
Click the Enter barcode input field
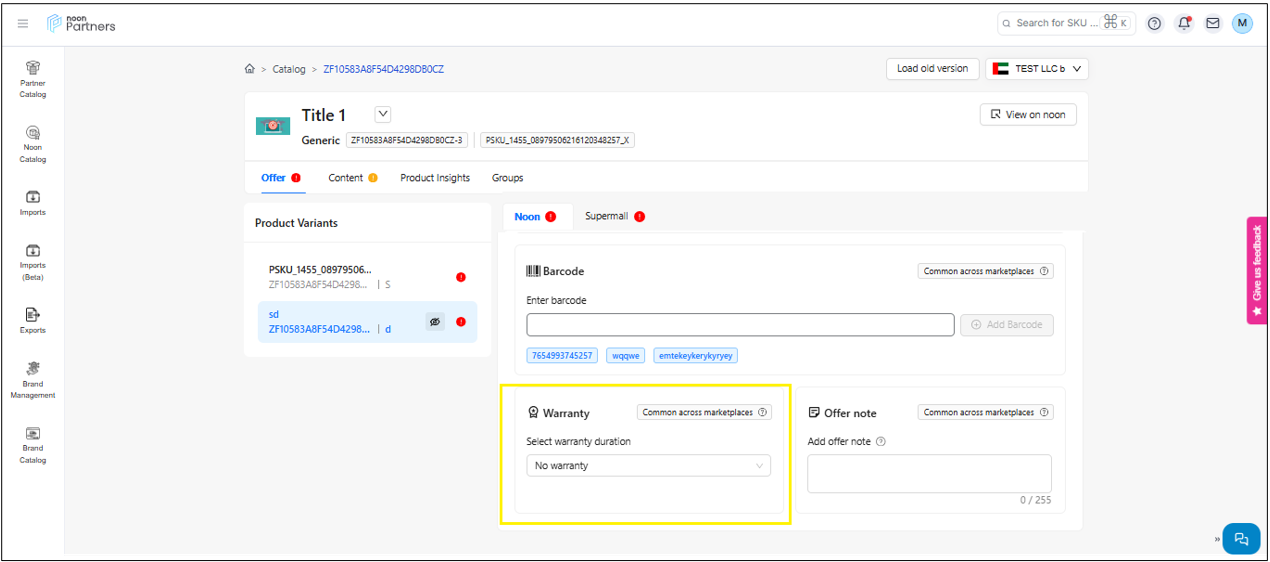(x=740, y=325)
